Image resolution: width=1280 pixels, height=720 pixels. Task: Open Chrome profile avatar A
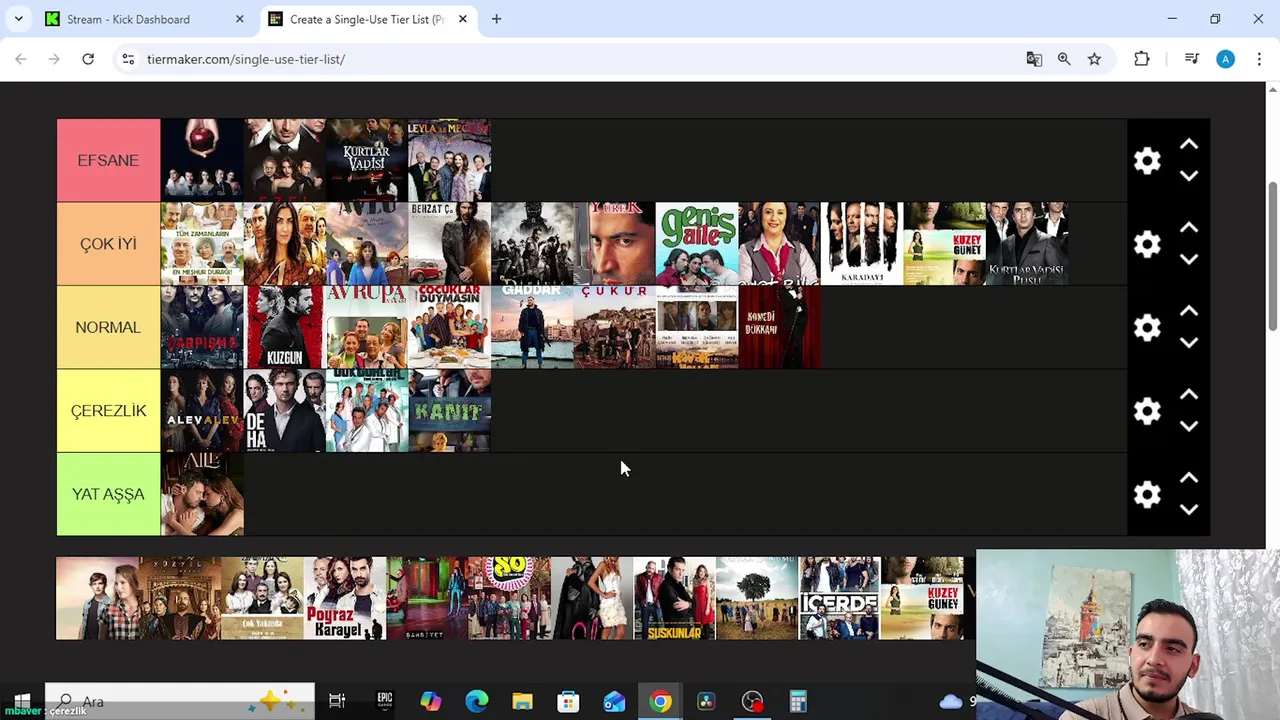click(x=1225, y=59)
